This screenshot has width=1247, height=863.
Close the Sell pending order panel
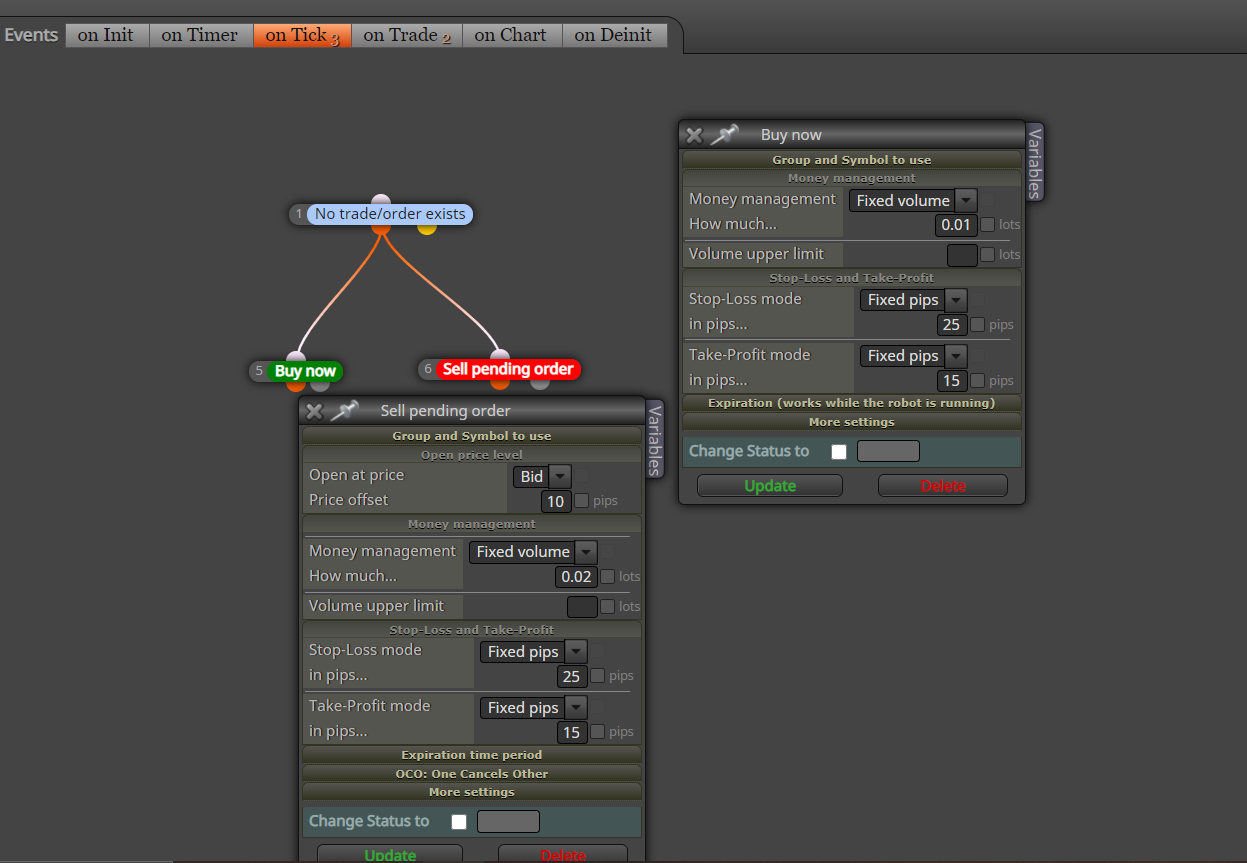pyautogui.click(x=314, y=411)
